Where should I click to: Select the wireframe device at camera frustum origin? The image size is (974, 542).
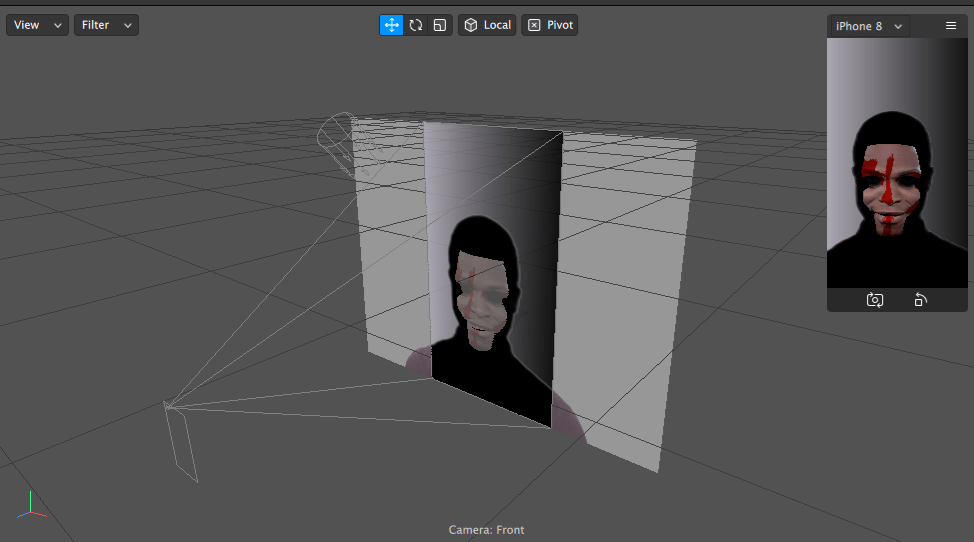(x=181, y=442)
